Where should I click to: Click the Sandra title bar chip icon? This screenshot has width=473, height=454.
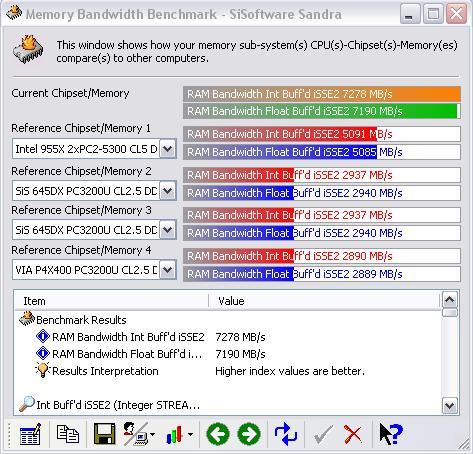point(14,13)
